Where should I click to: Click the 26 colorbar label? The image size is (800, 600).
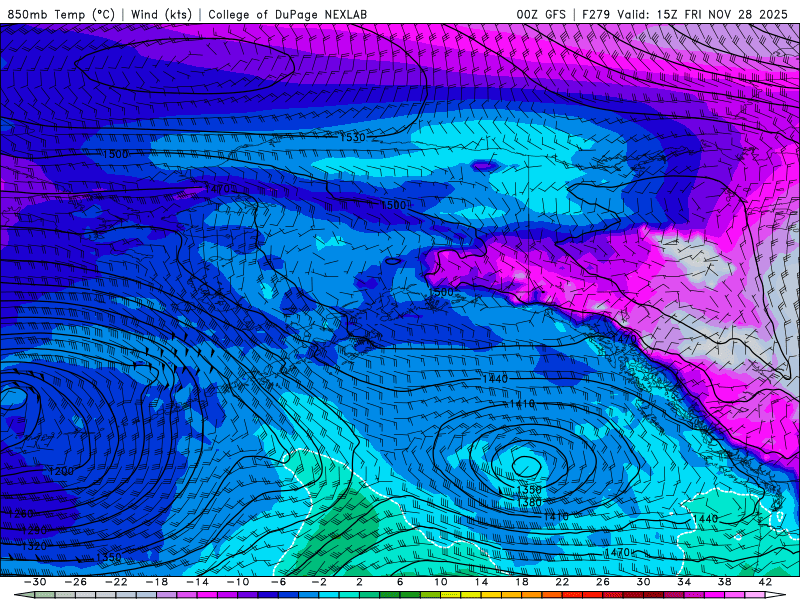pyautogui.click(x=603, y=582)
